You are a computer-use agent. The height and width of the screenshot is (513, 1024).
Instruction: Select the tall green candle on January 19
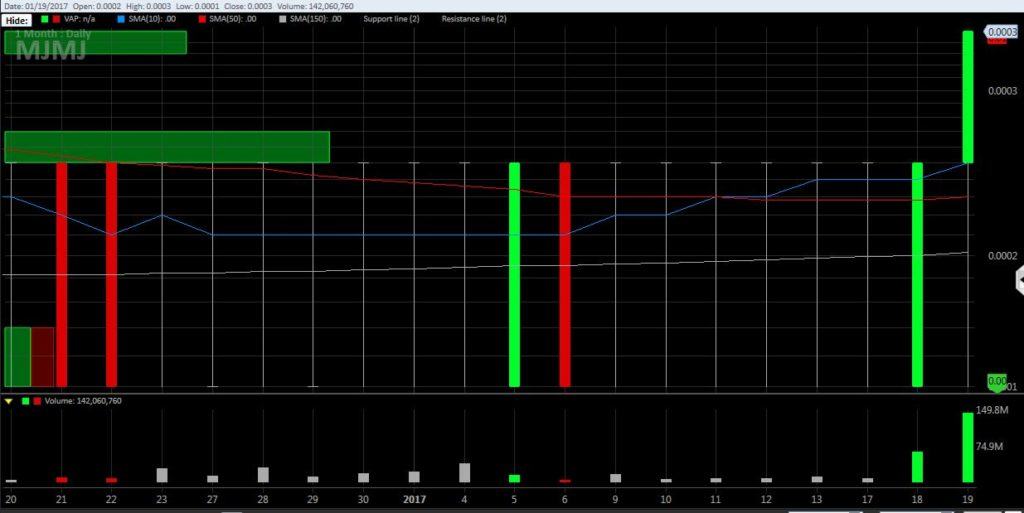pos(967,96)
